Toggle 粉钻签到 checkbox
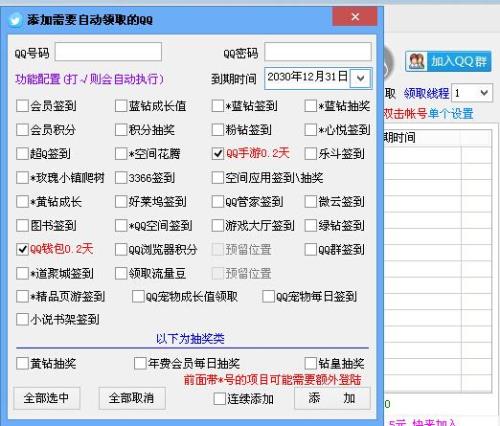 click(x=217, y=130)
